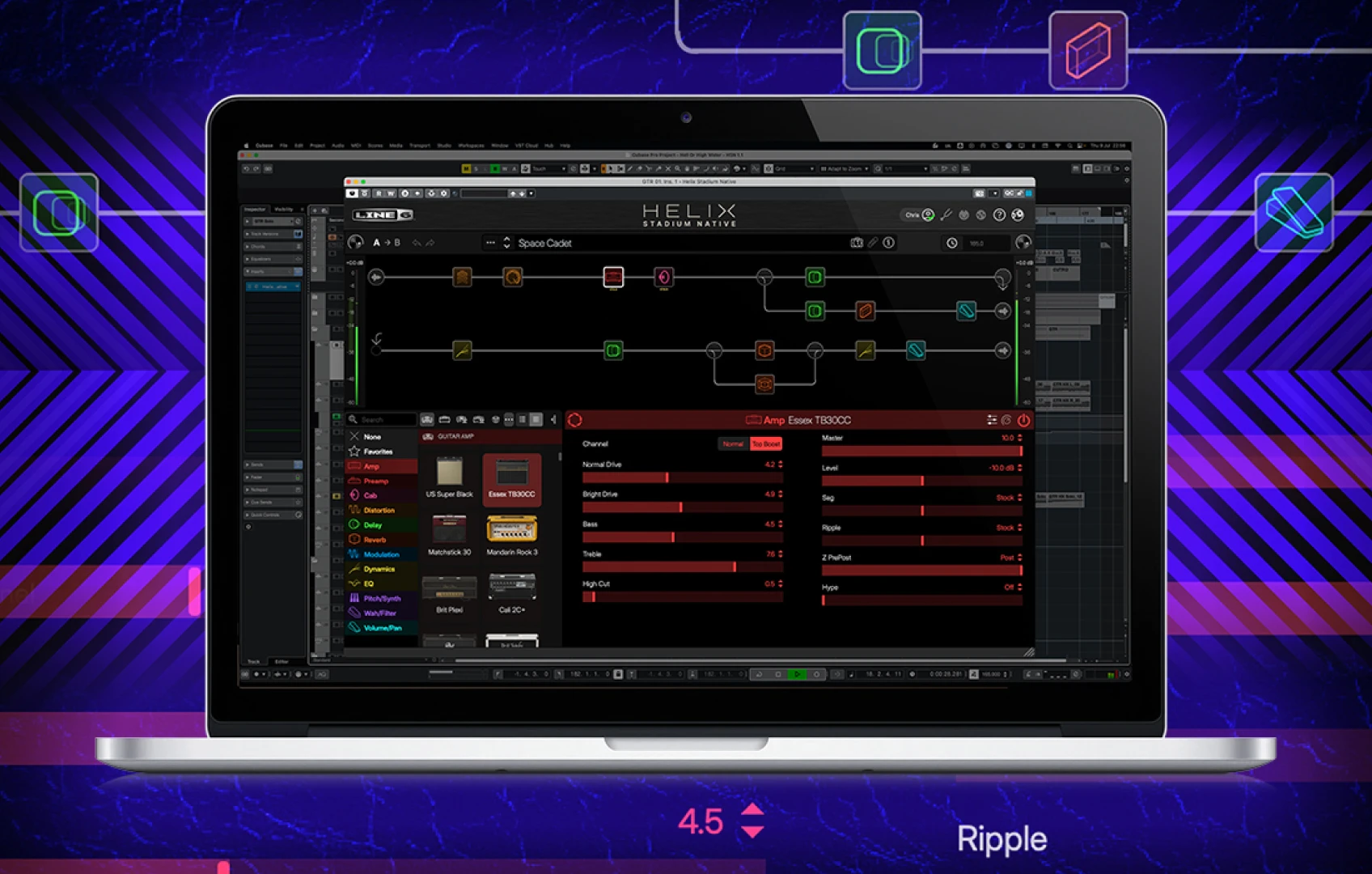Viewport: 1372px width, 874px height.
Task: Switch the model browser to grid view
Action: [x=536, y=420]
